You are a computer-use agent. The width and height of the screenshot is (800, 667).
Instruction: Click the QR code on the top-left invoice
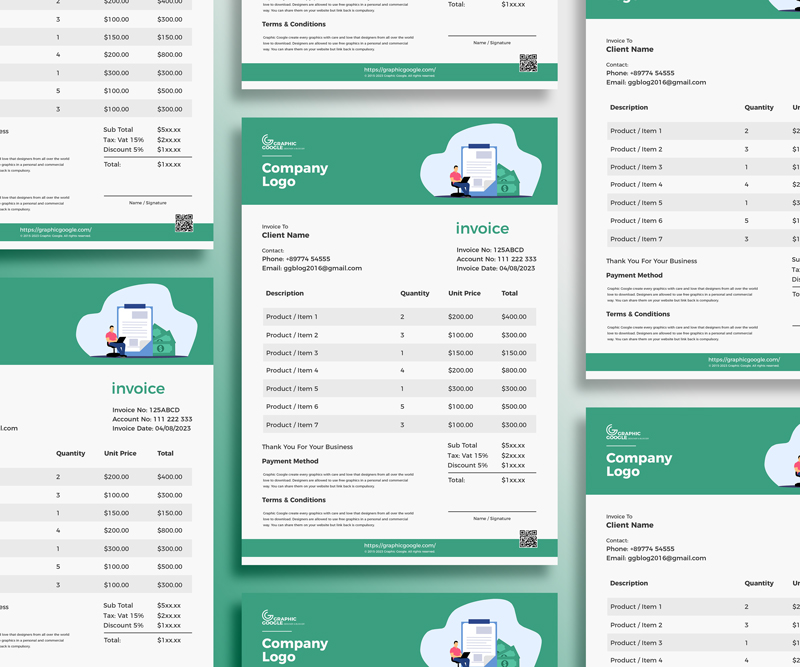184,223
